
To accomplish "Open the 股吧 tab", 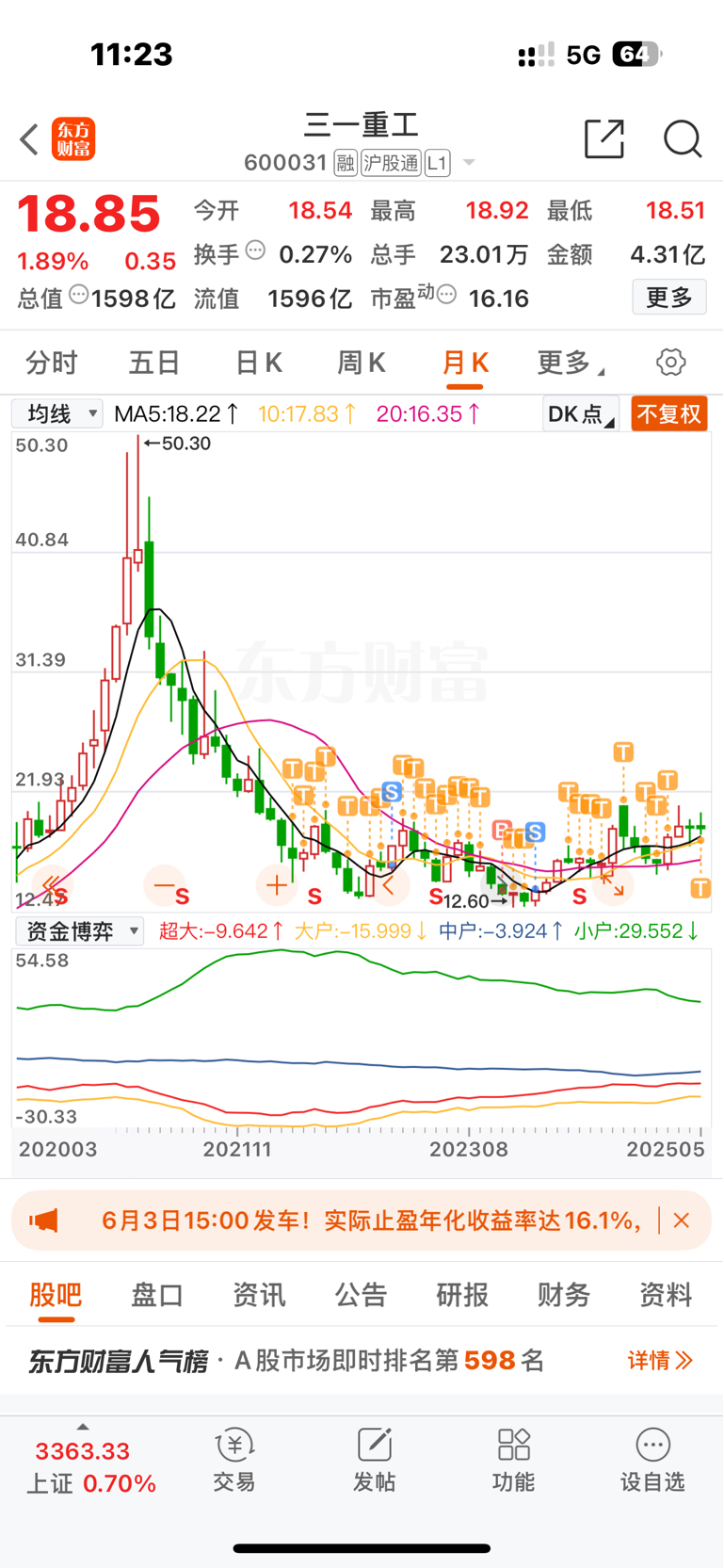I will [56, 1295].
